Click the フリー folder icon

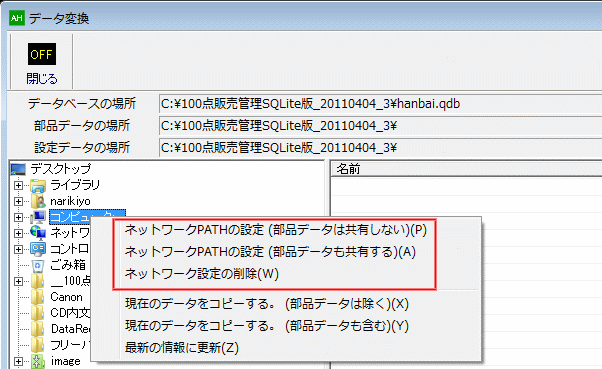pyautogui.click(x=38, y=345)
